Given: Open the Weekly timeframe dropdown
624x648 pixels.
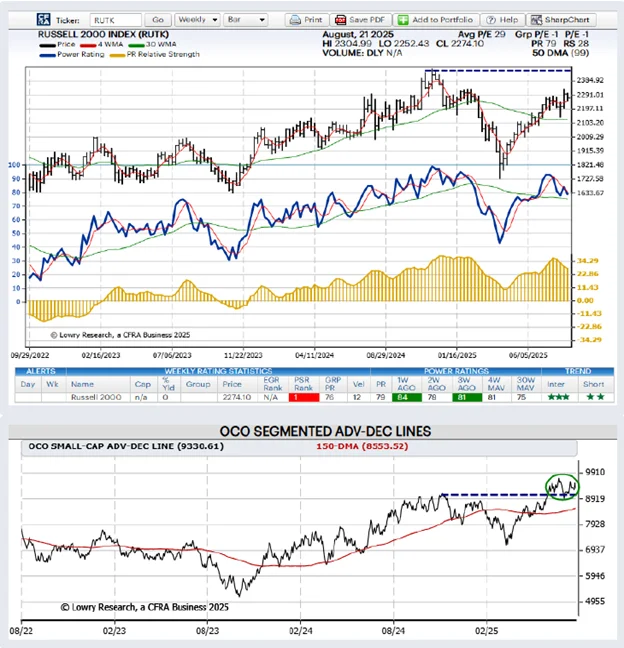Looking at the screenshot, I should (x=197, y=19).
